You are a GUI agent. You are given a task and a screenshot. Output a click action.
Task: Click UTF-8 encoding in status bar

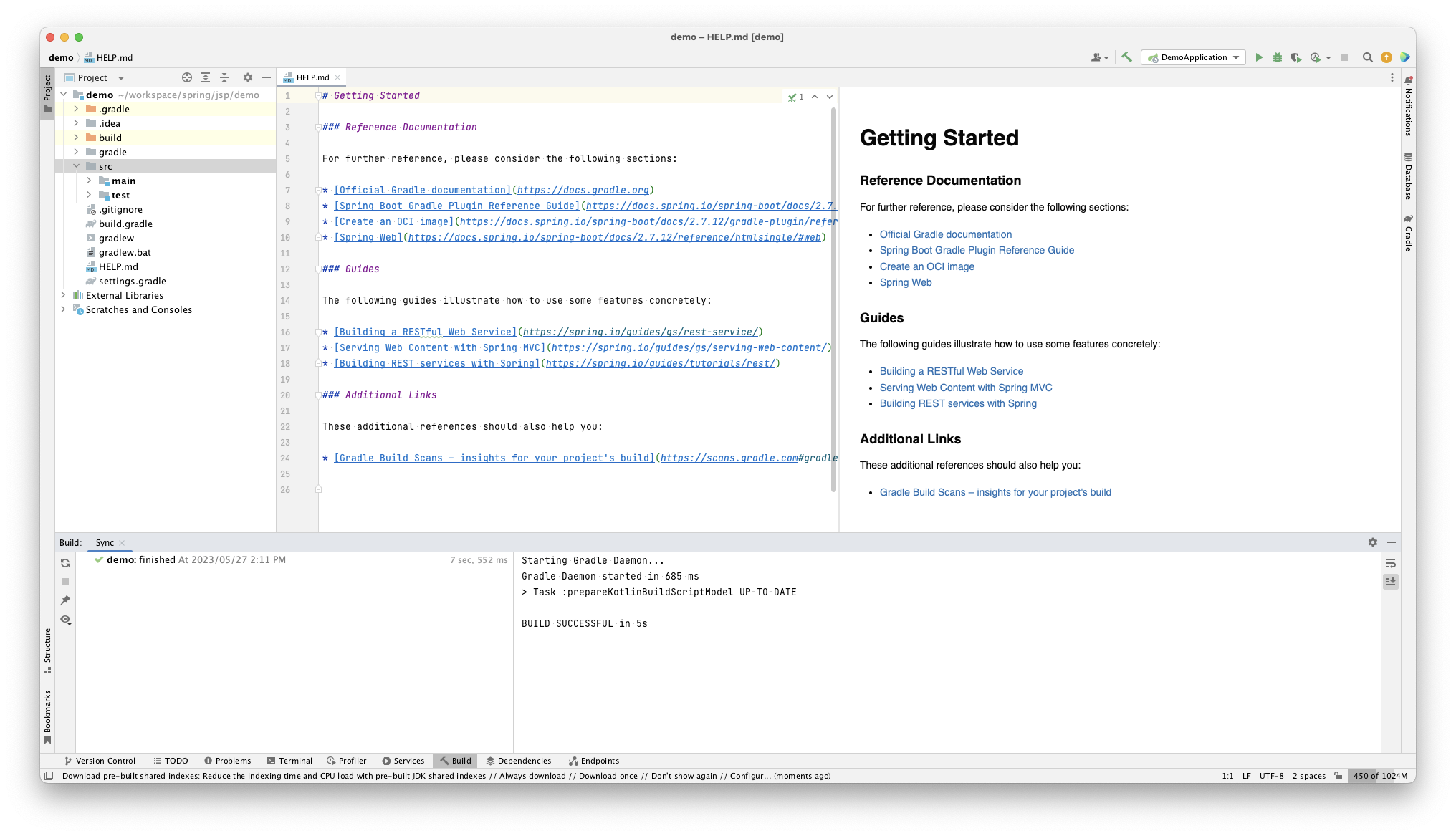[1271, 776]
